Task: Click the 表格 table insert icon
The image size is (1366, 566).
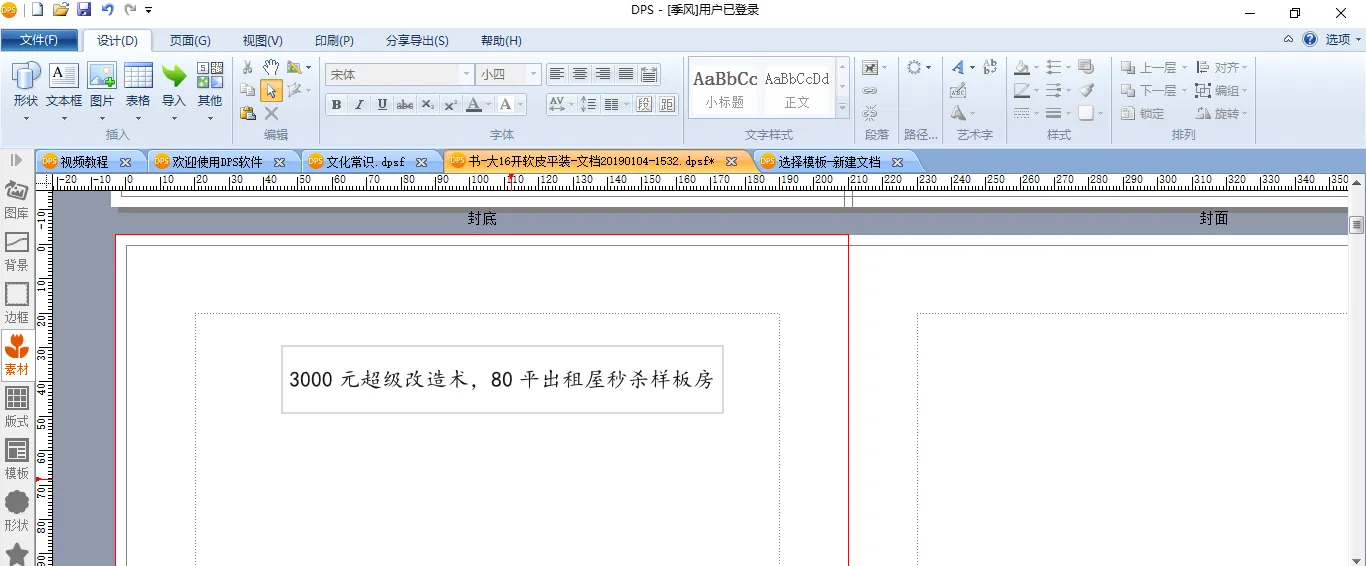Action: point(138,76)
